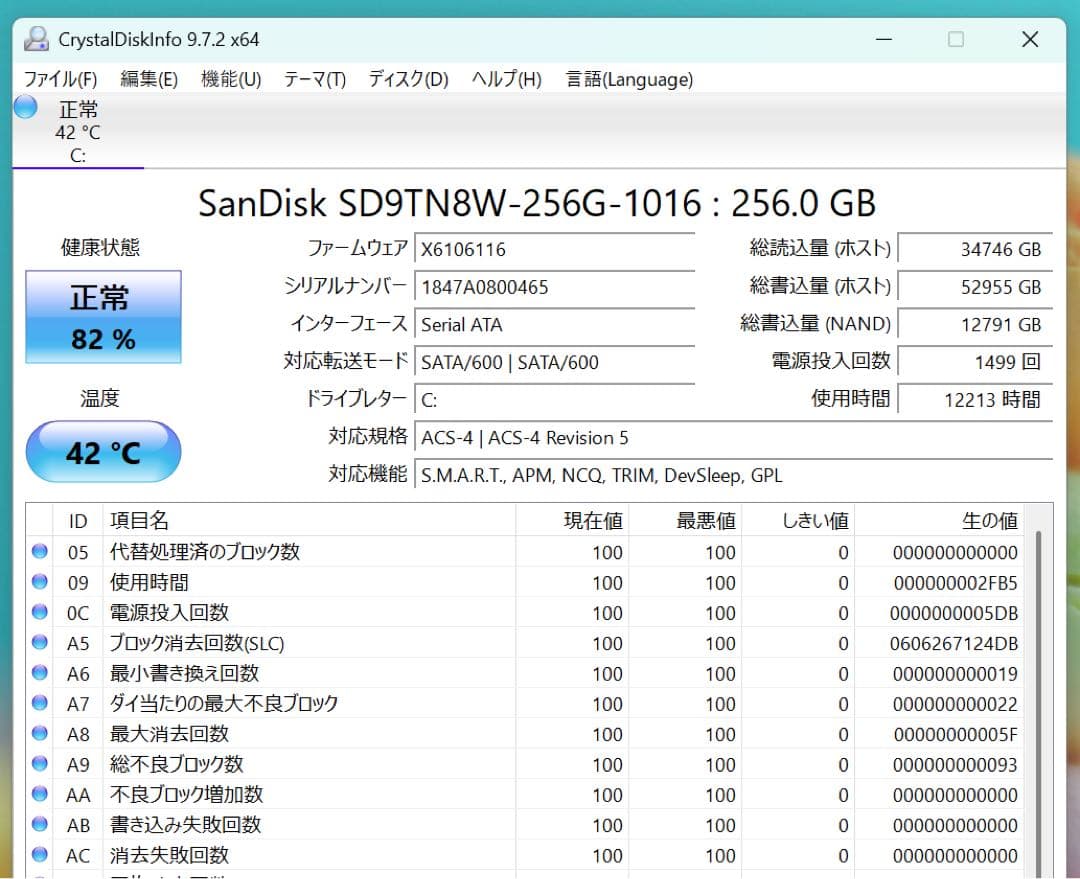Click 総書込量 (ホスト) value 52955 GB
The width and height of the screenshot is (1080, 879).
pos(975,287)
